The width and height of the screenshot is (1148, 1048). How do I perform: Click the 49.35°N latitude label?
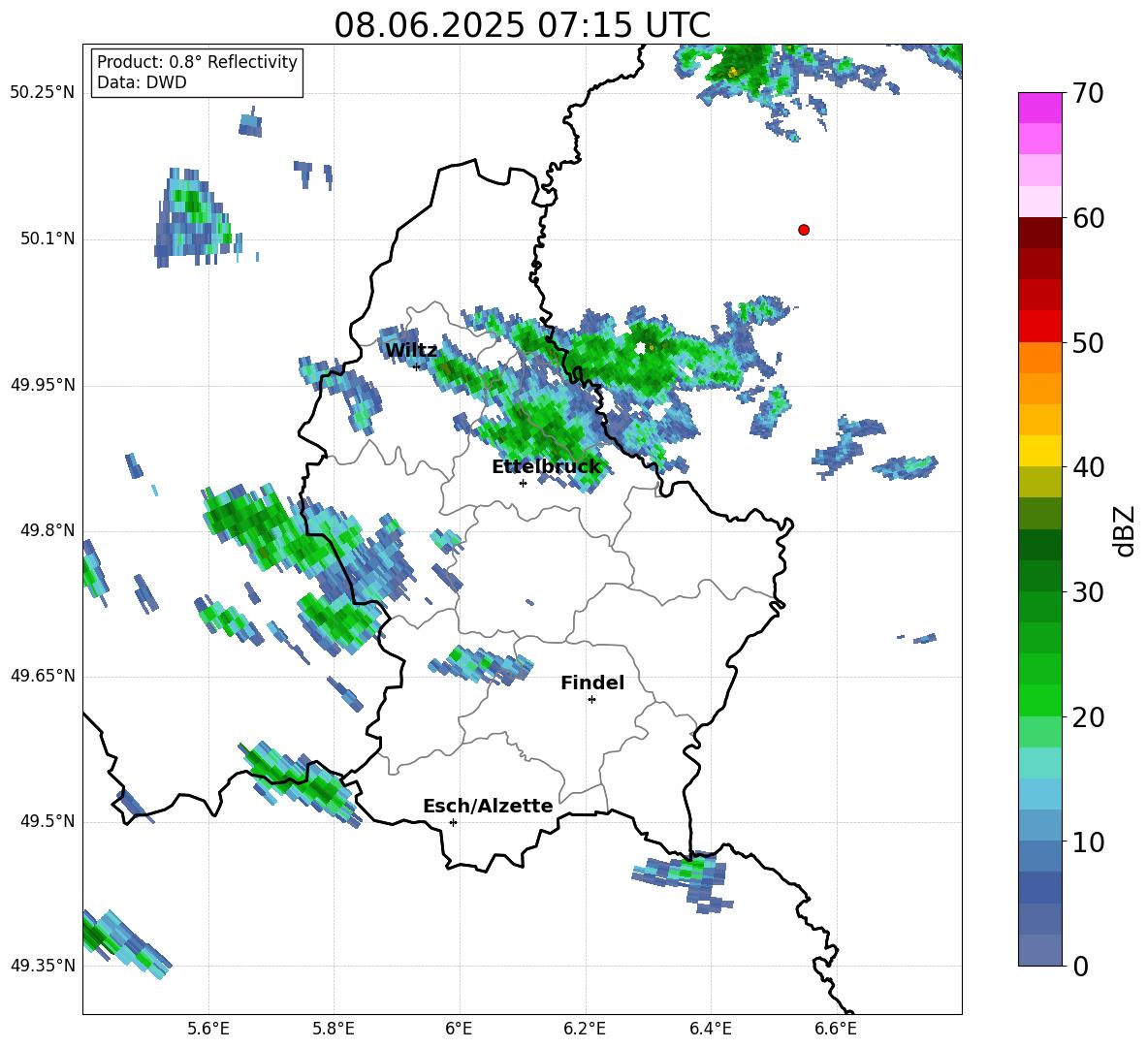(43, 966)
